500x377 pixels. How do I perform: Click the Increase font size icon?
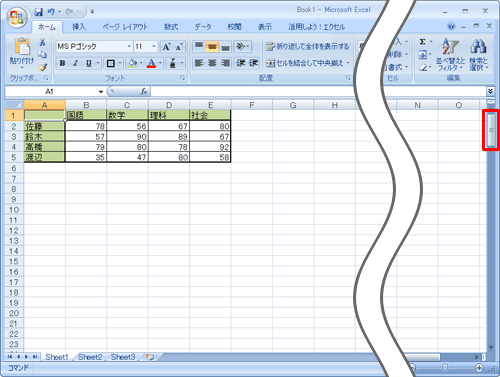pos(166,47)
